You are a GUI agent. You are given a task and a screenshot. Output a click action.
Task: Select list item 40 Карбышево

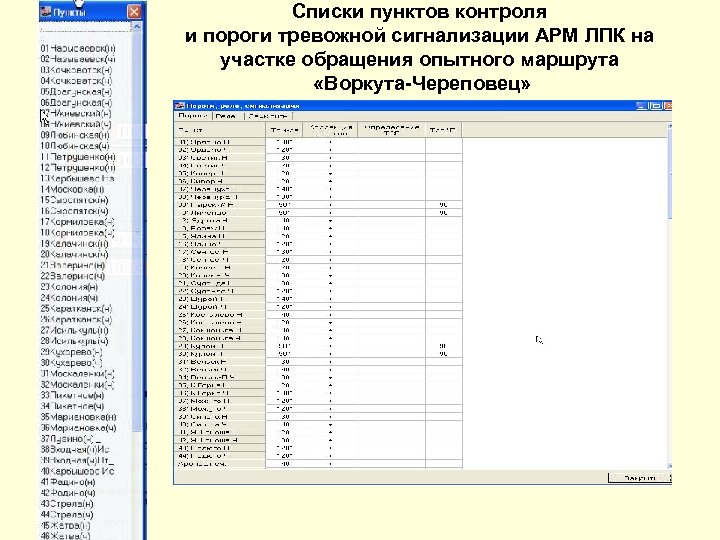tap(78, 471)
